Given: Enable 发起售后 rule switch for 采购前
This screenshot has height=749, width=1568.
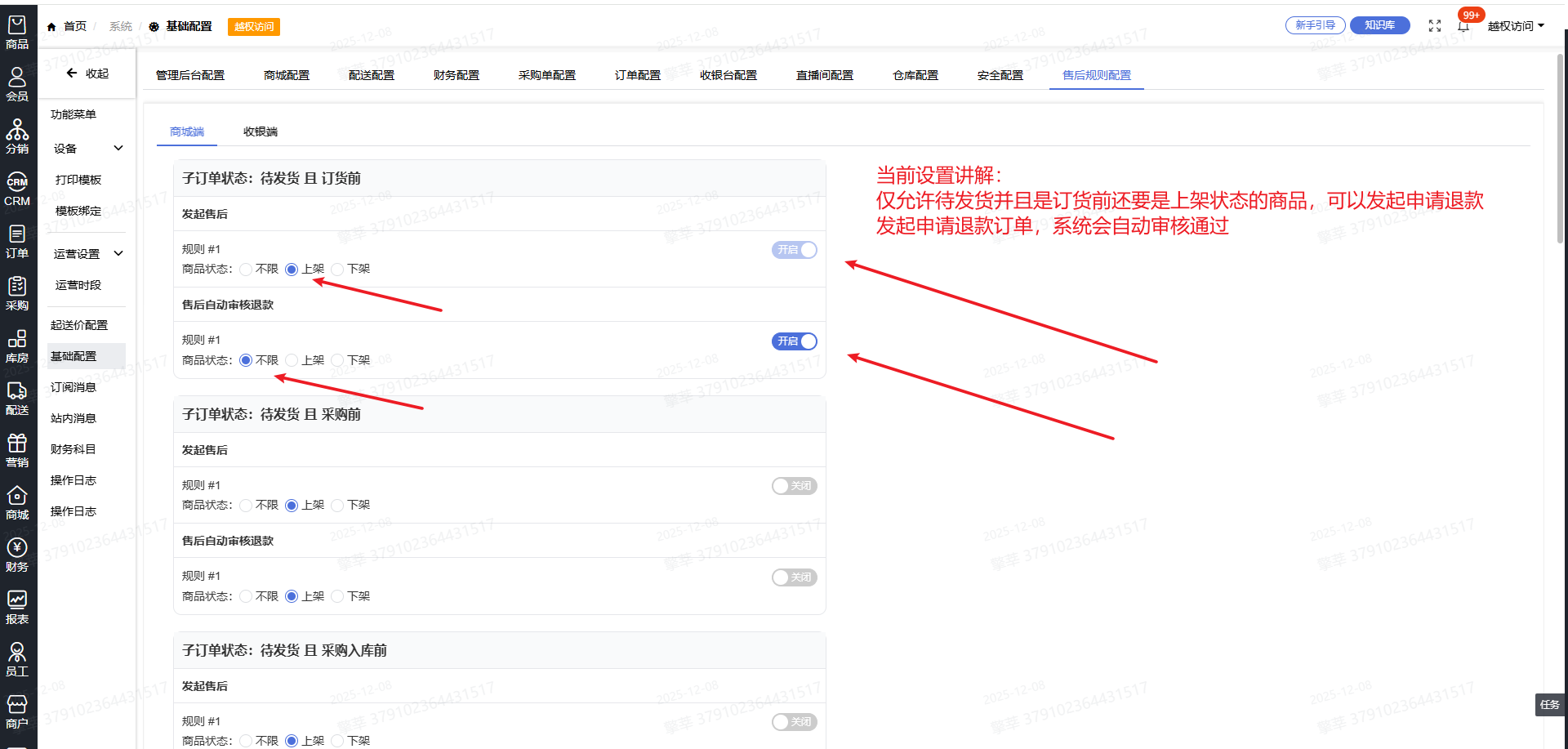Looking at the screenshot, I should pos(794,486).
